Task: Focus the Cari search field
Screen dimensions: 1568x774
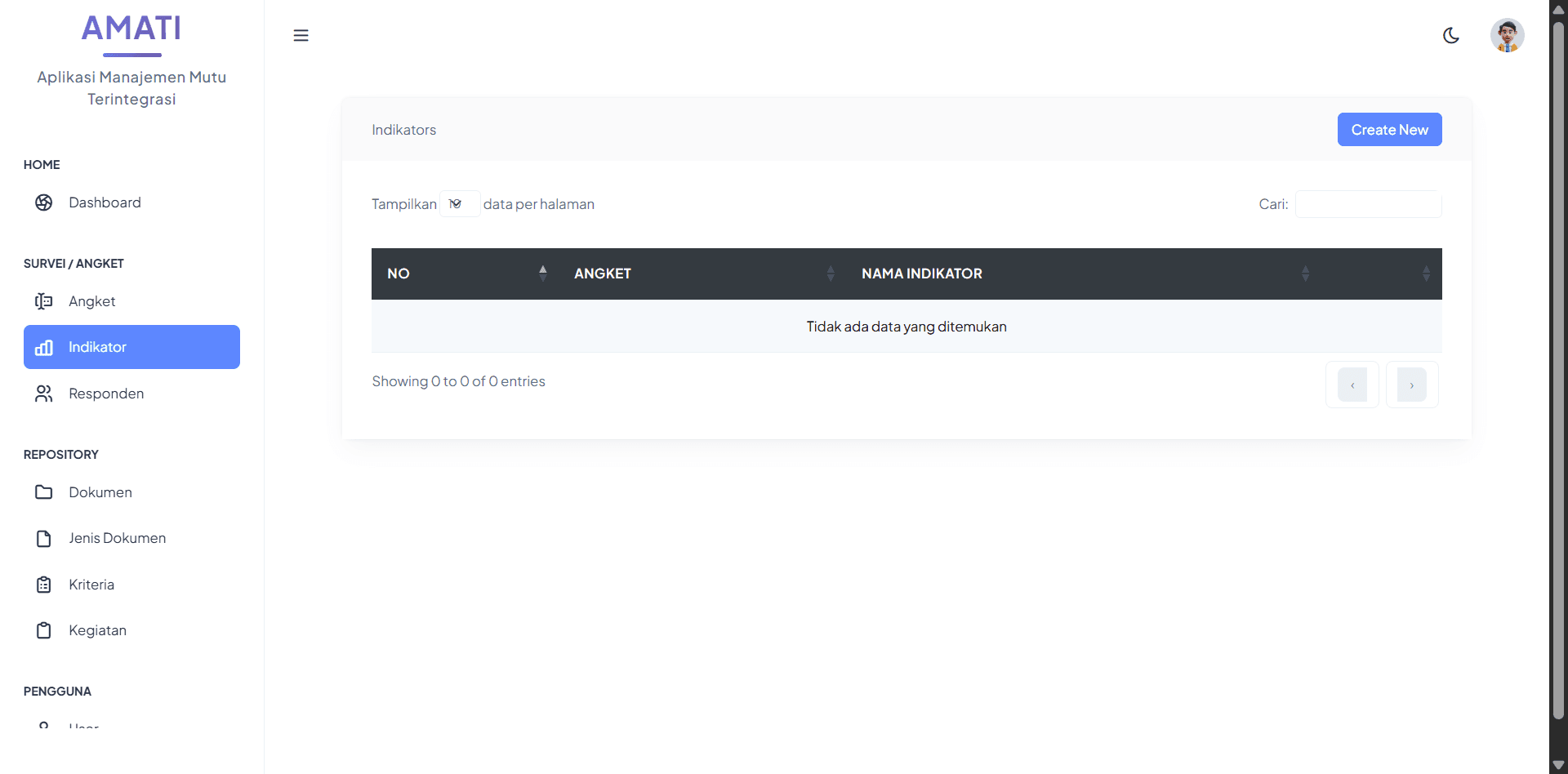Action: click(x=1368, y=204)
